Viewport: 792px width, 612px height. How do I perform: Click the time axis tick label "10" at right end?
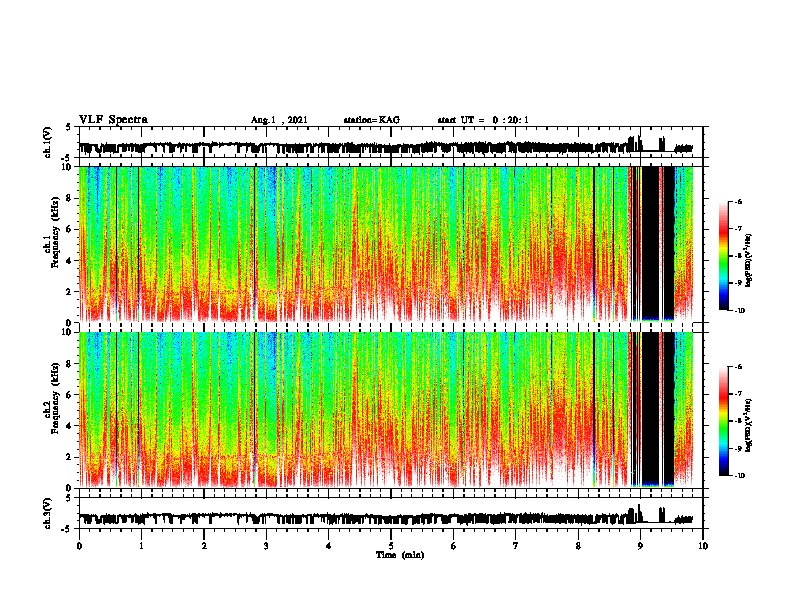(703, 546)
